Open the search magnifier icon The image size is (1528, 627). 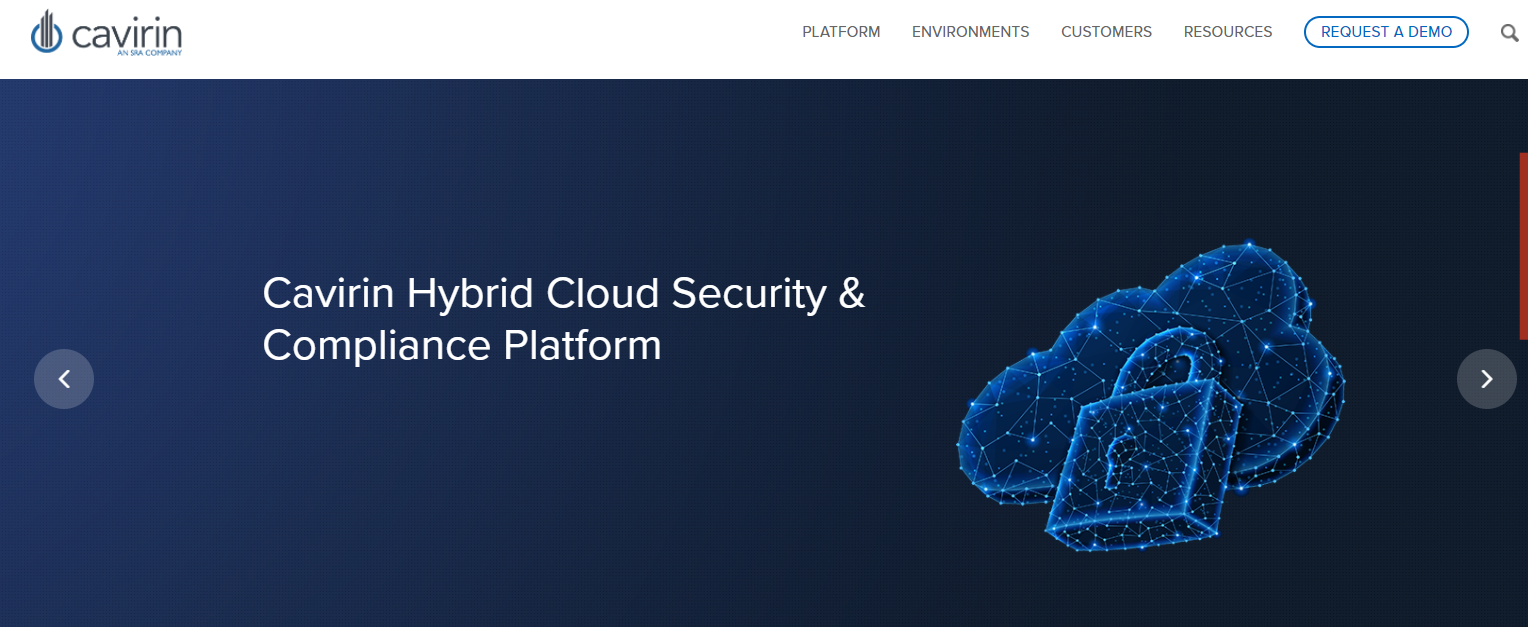point(1510,32)
